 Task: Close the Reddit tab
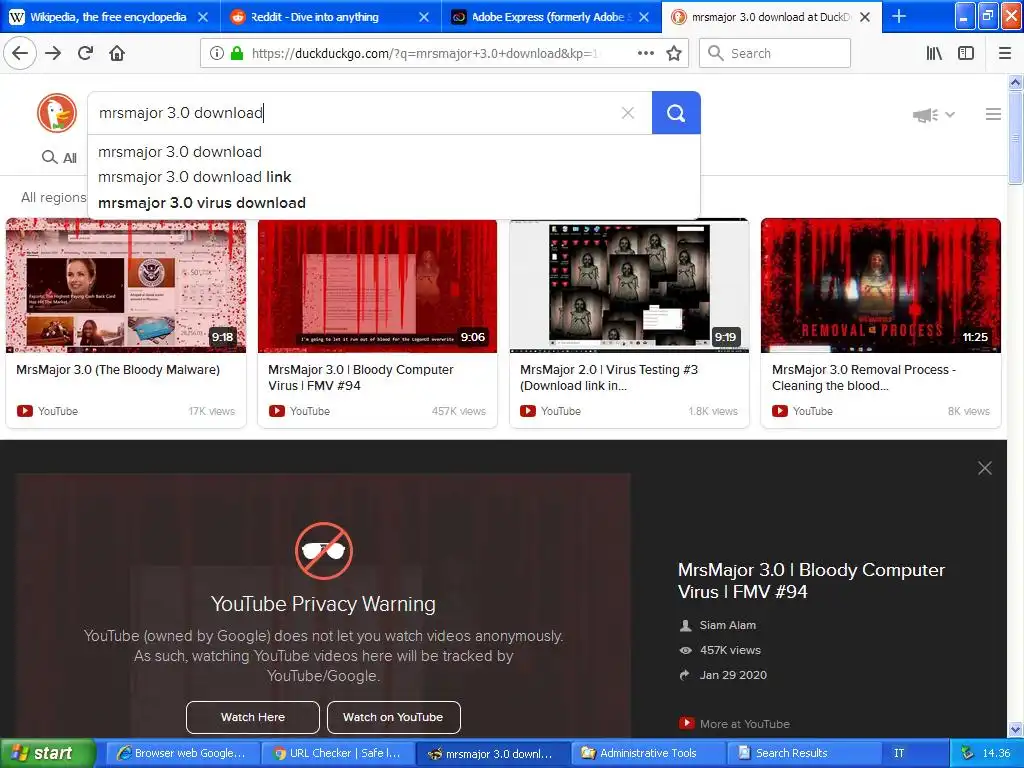pyautogui.click(x=424, y=17)
